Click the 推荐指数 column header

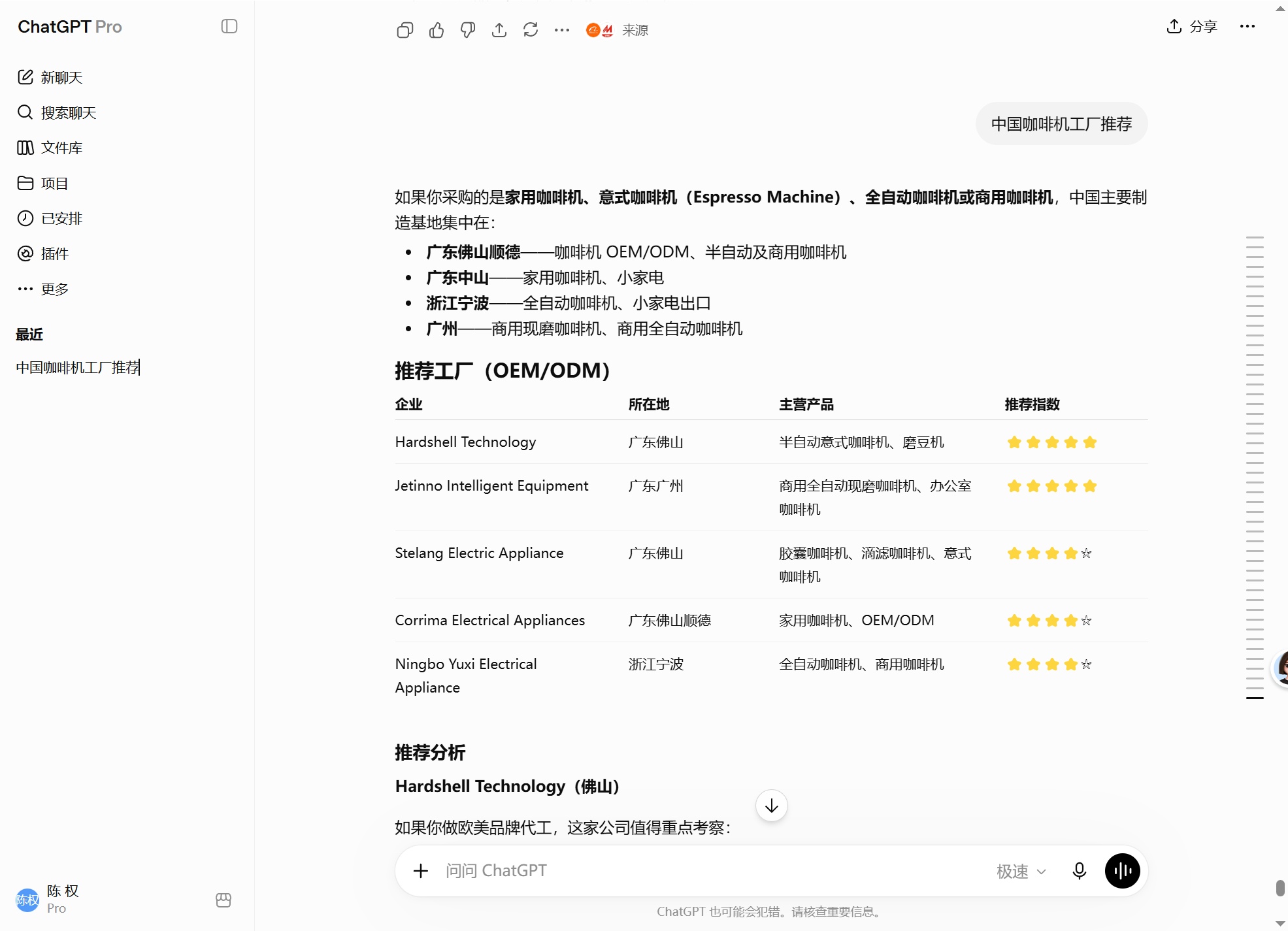point(1032,404)
